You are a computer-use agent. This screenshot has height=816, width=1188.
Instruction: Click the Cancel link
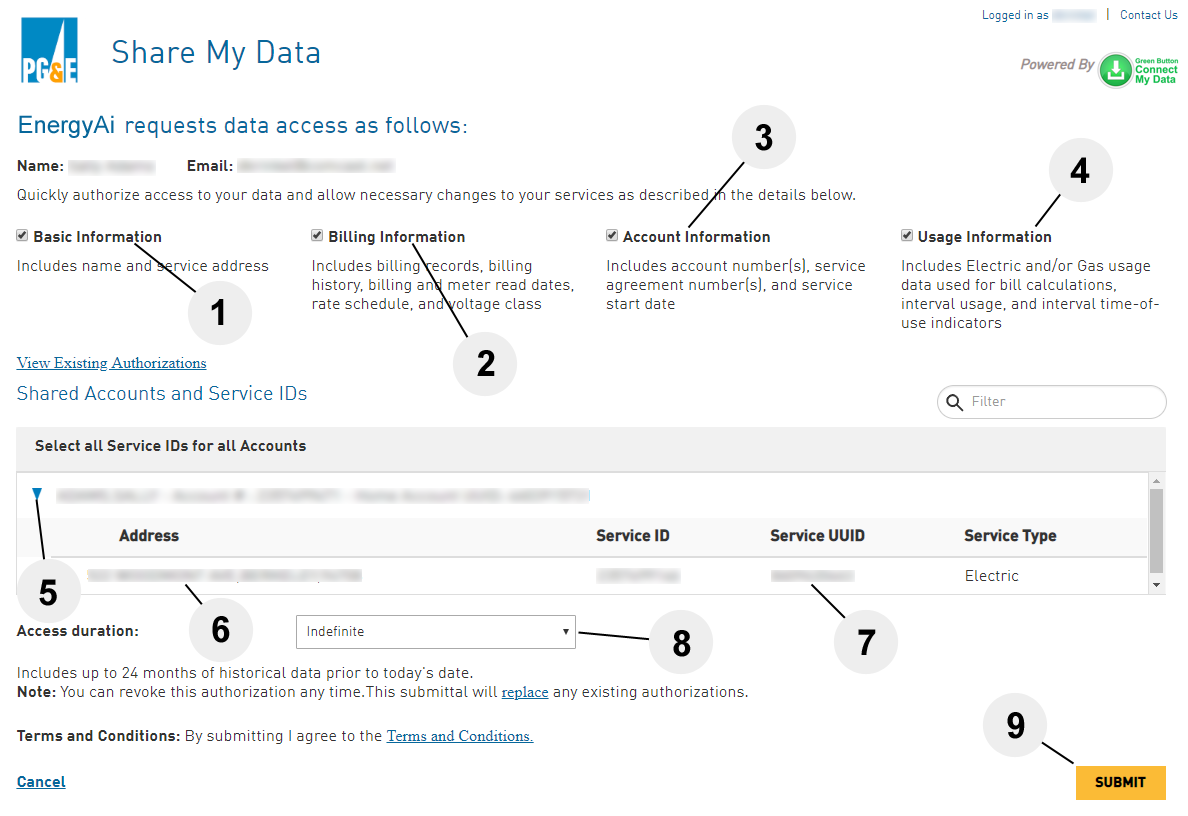point(41,782)
